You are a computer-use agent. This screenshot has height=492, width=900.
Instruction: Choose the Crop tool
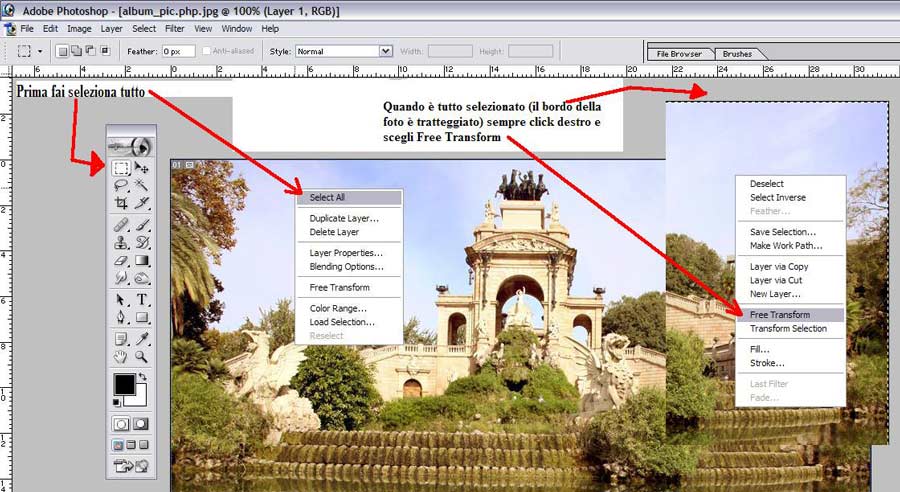120,203
